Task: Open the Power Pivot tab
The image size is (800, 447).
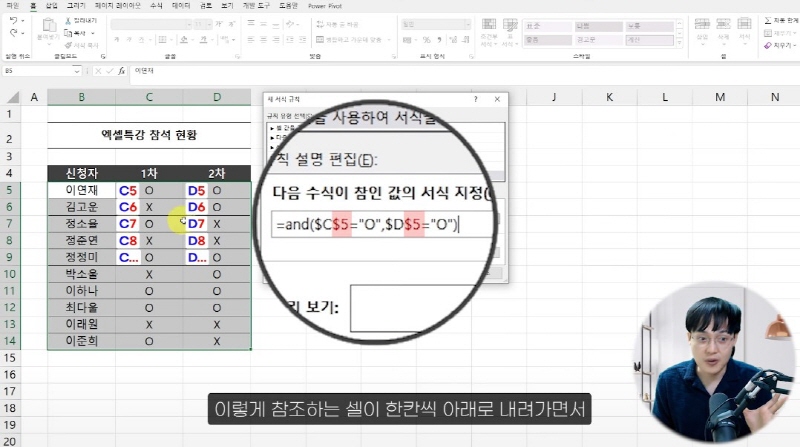Action: [x=325, y=6]
